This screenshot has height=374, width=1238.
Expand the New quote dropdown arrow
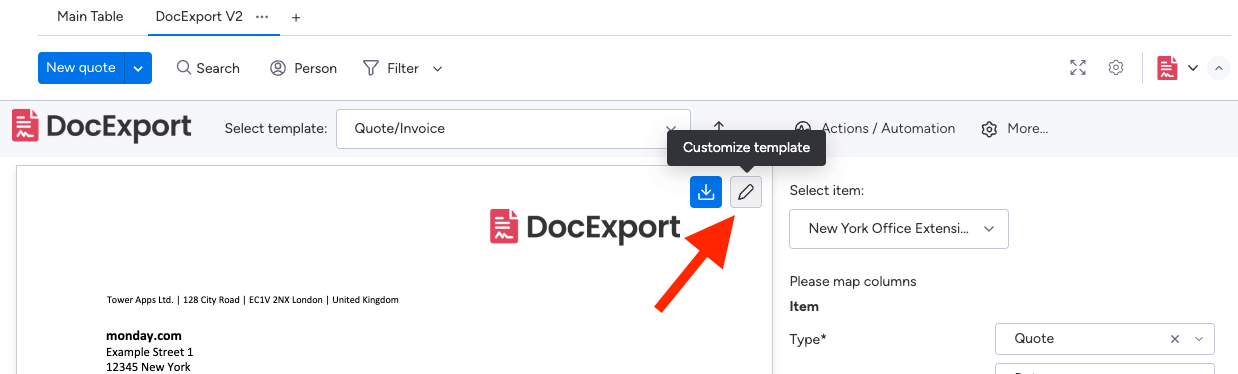click(138, 68)
